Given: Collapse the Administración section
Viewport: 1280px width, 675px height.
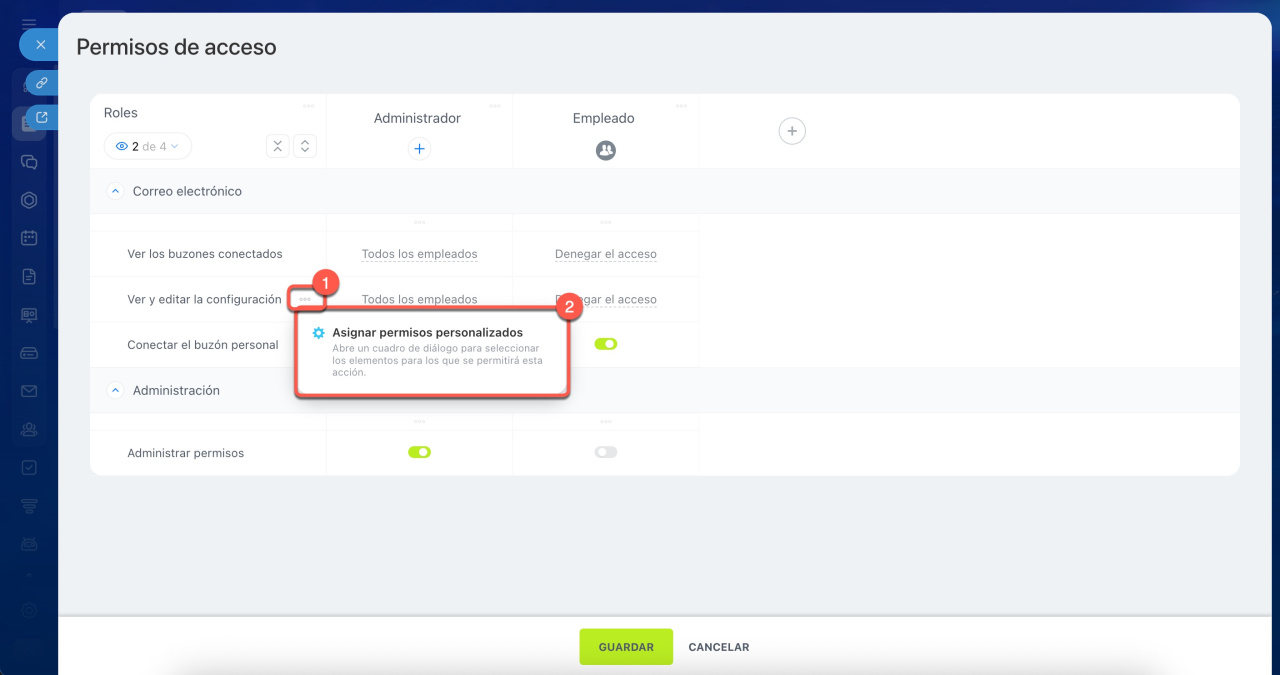Looking at the screenshot, I should point(115,391).
